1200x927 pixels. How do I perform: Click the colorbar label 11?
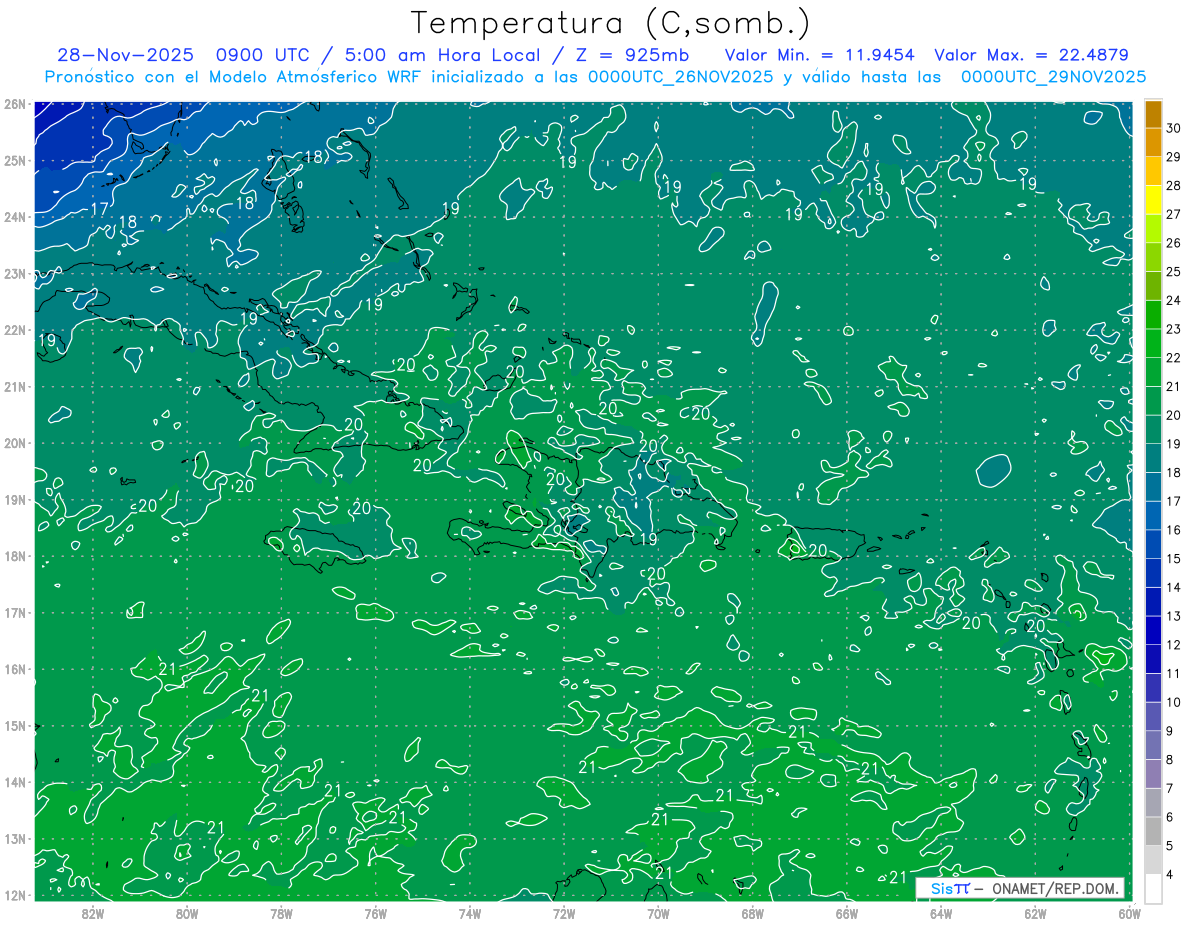click(x=1173, y=673)
